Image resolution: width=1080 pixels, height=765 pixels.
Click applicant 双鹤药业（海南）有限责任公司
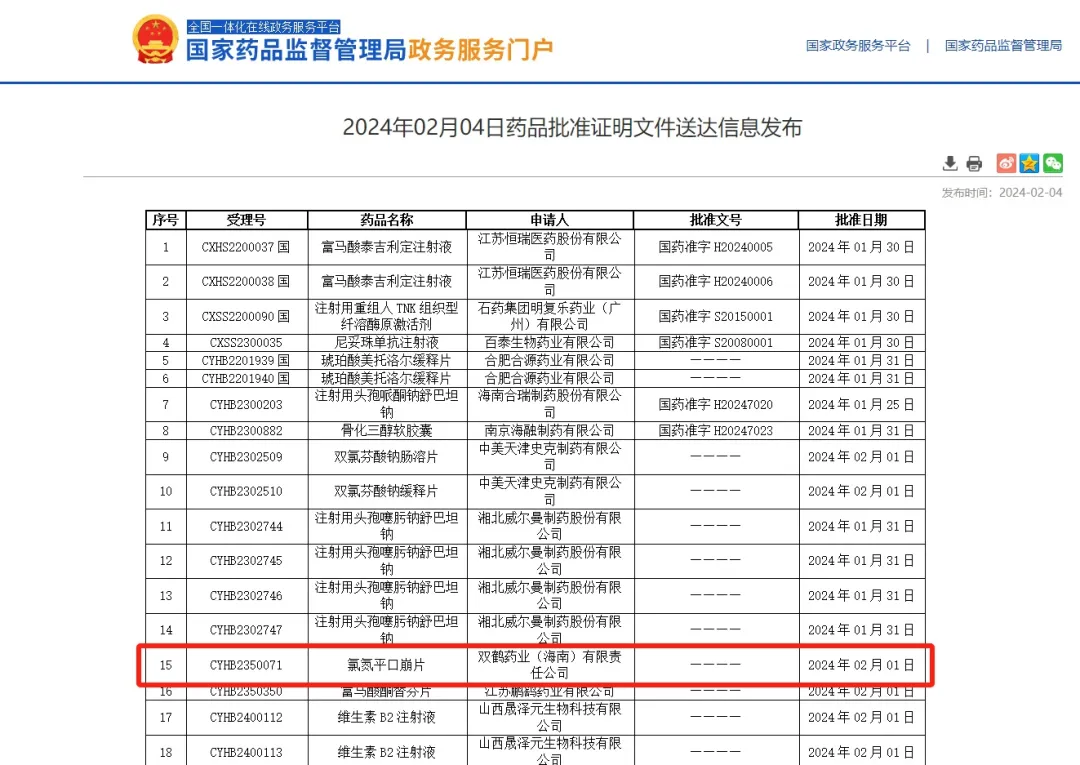[550, 664]
